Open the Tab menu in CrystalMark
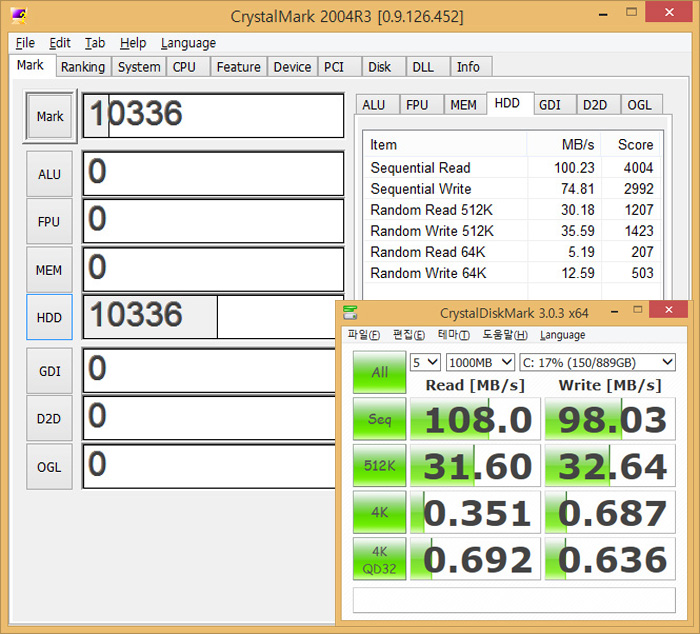Screen dimensions: 700x634 pyautogui.click(x=95, y=43)
